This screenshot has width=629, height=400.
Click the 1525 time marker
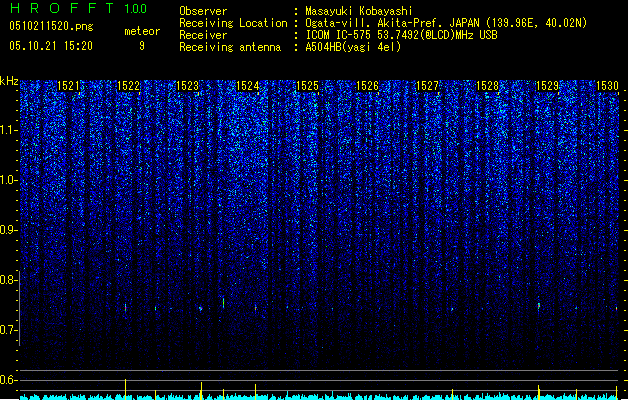pos(307,86)
